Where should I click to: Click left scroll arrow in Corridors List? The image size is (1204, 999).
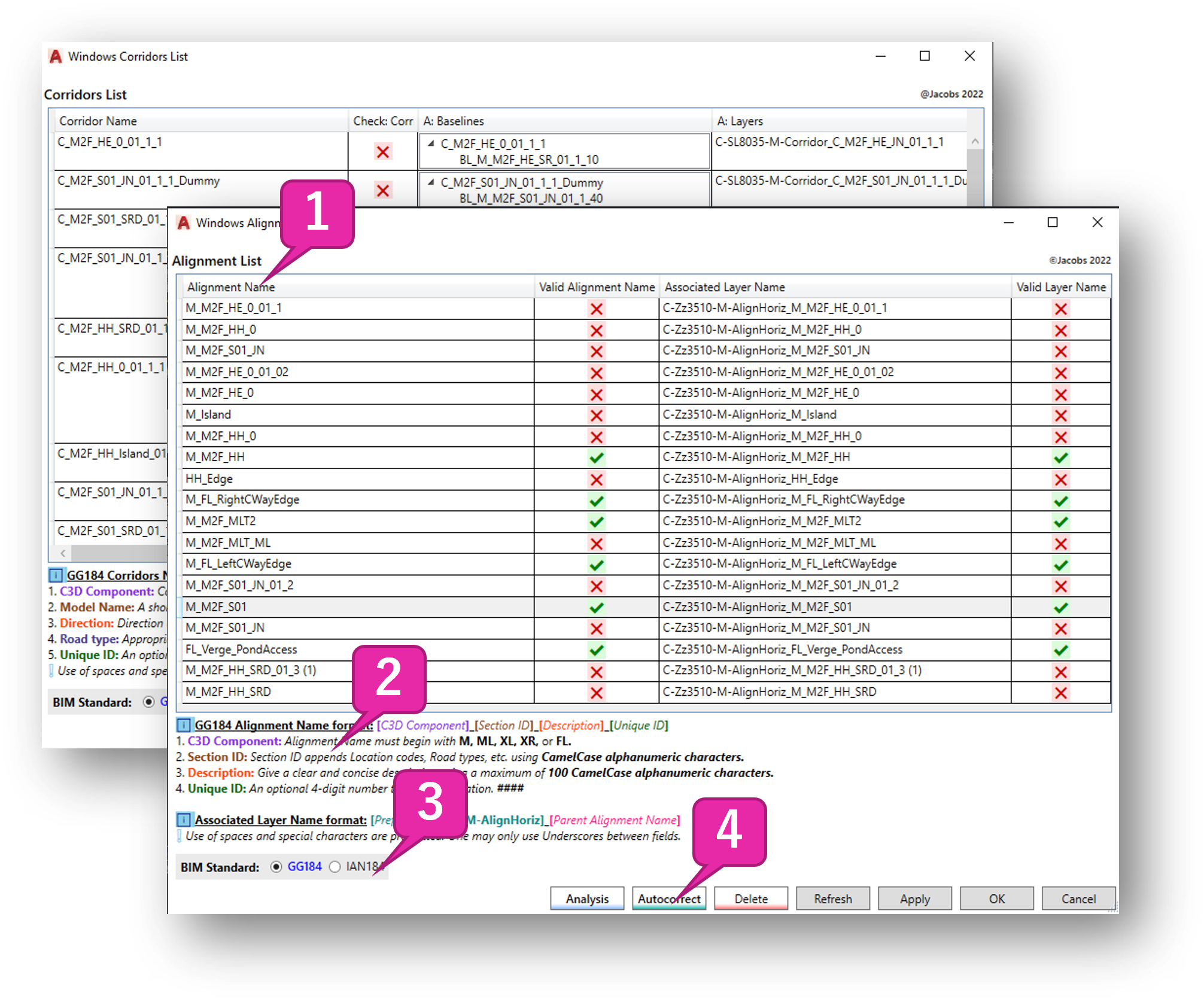63,553
